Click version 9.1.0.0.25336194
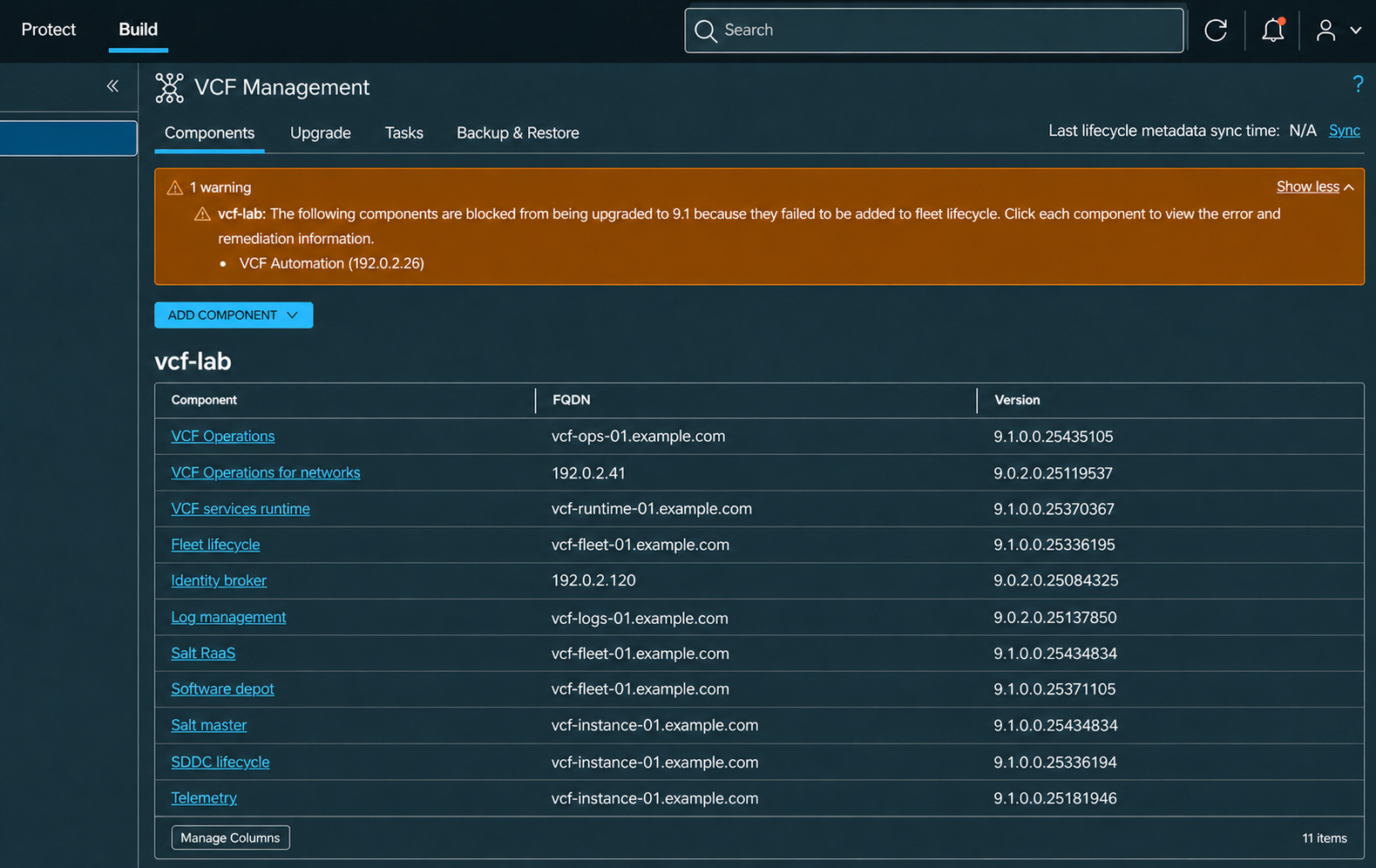The width and height of the screenshot is (1376, 868). (1055, 763)
